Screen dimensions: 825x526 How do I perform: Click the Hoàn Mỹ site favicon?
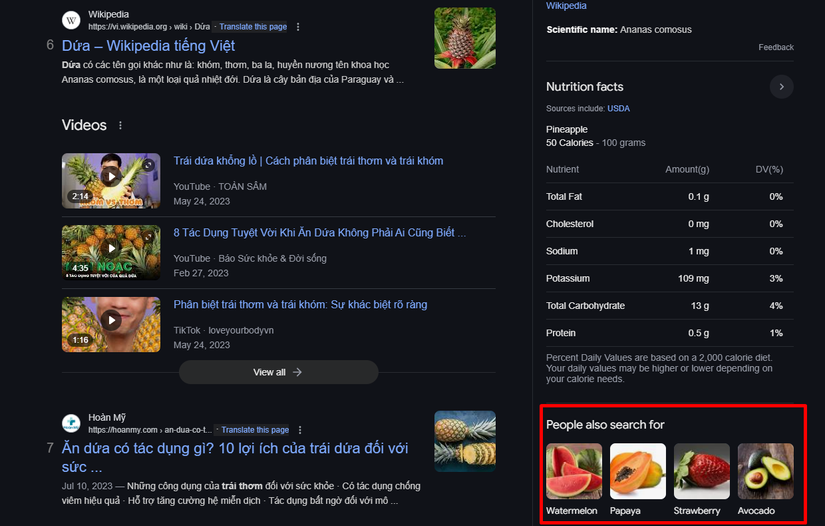[71, 423]
